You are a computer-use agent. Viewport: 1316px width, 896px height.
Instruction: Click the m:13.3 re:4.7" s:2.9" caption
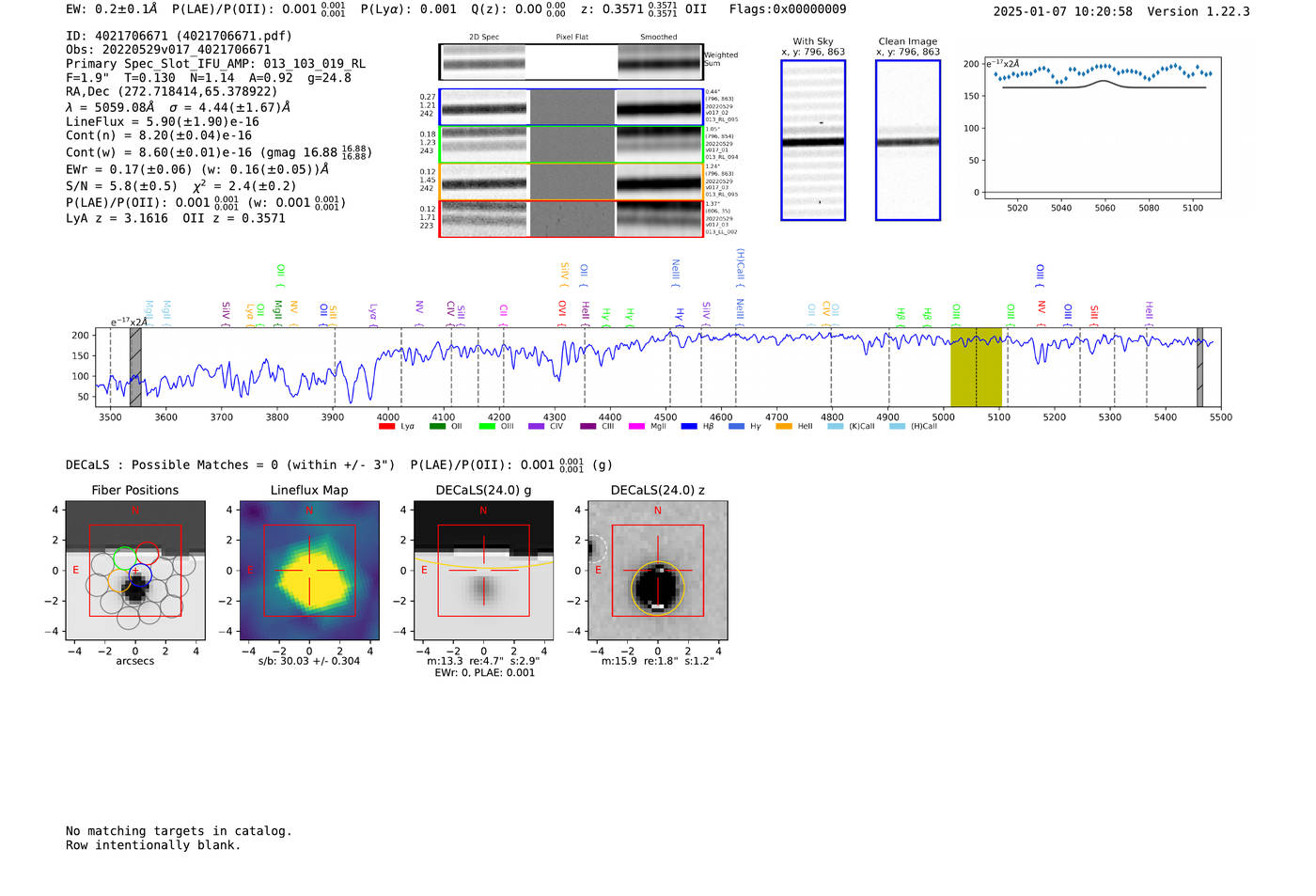pos(483,661)
